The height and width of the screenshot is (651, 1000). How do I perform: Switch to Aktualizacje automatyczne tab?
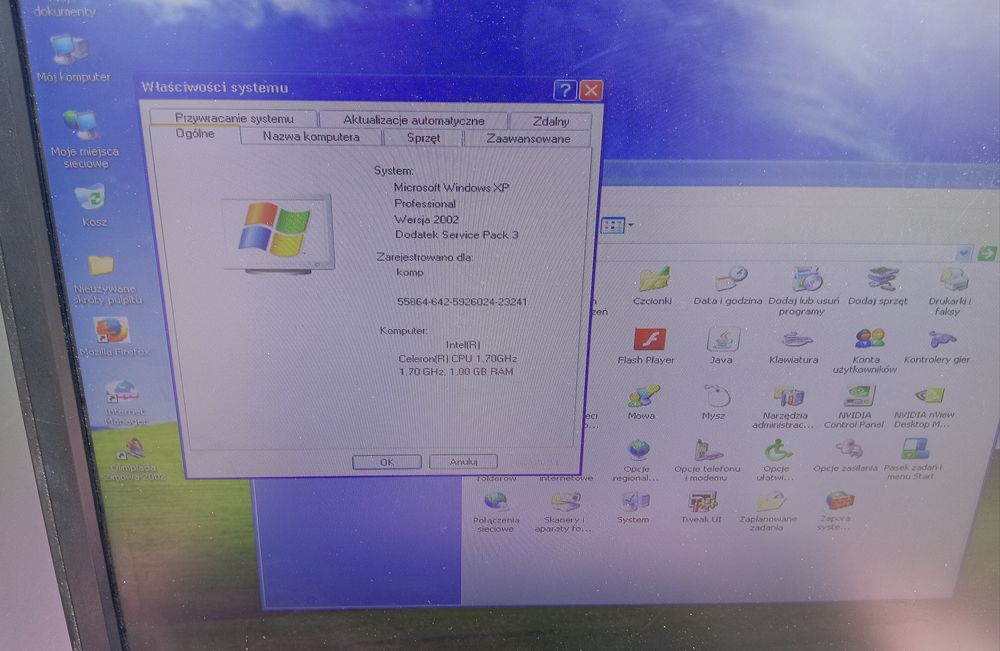(x=414, y=120)
